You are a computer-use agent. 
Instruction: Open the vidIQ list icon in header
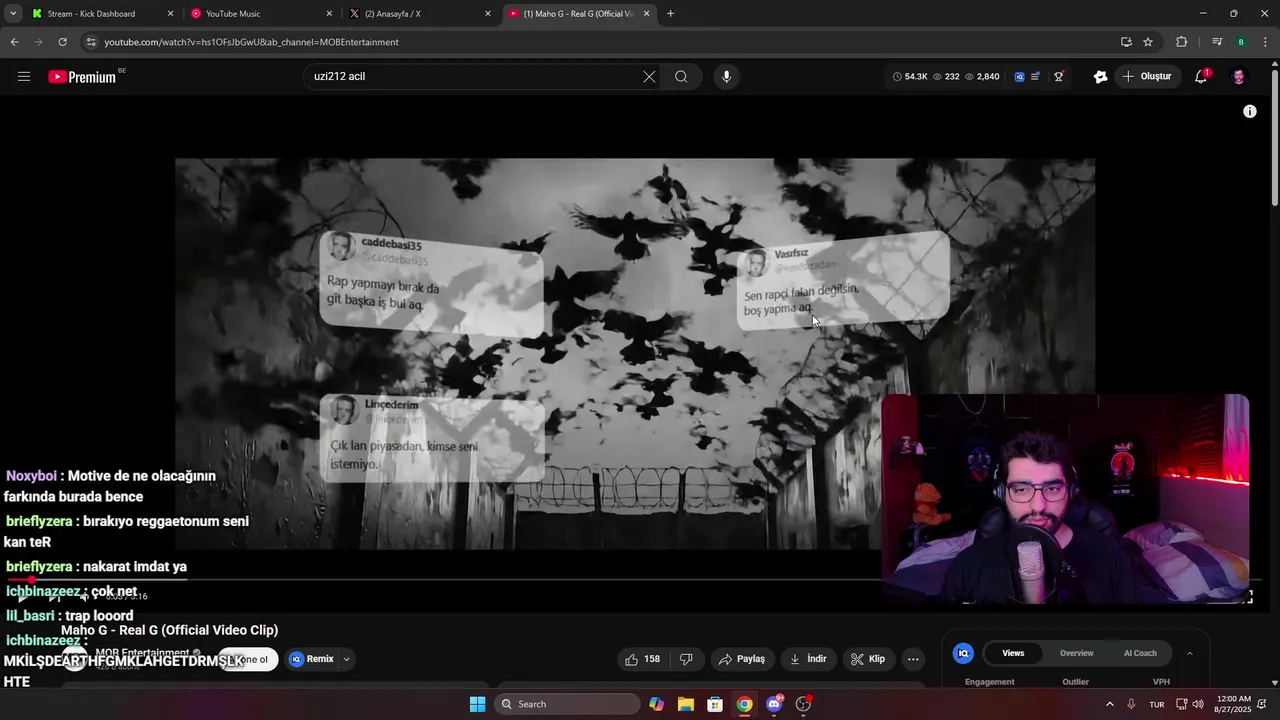pos(1036,77)
